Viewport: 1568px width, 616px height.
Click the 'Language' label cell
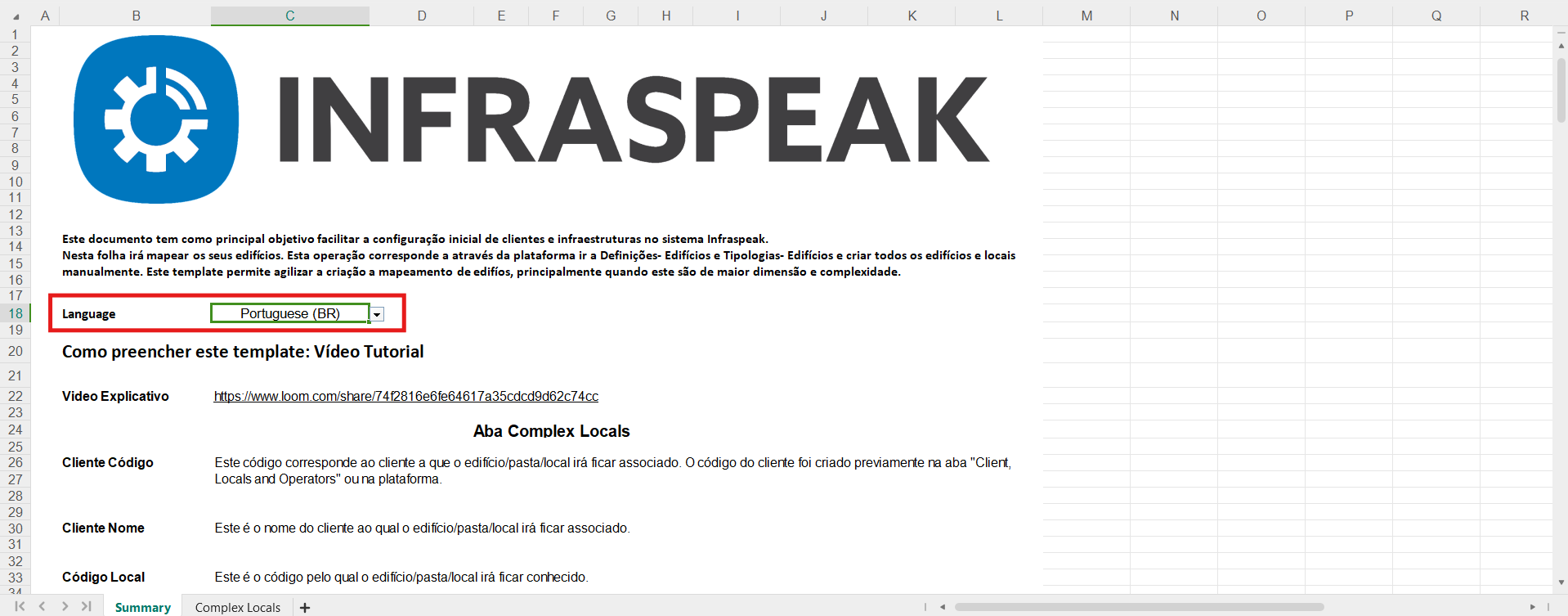point(89,314)
